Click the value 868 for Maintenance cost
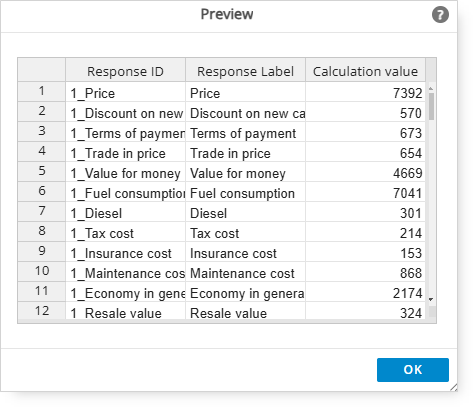The image size is (473, 407). (365, 272)
